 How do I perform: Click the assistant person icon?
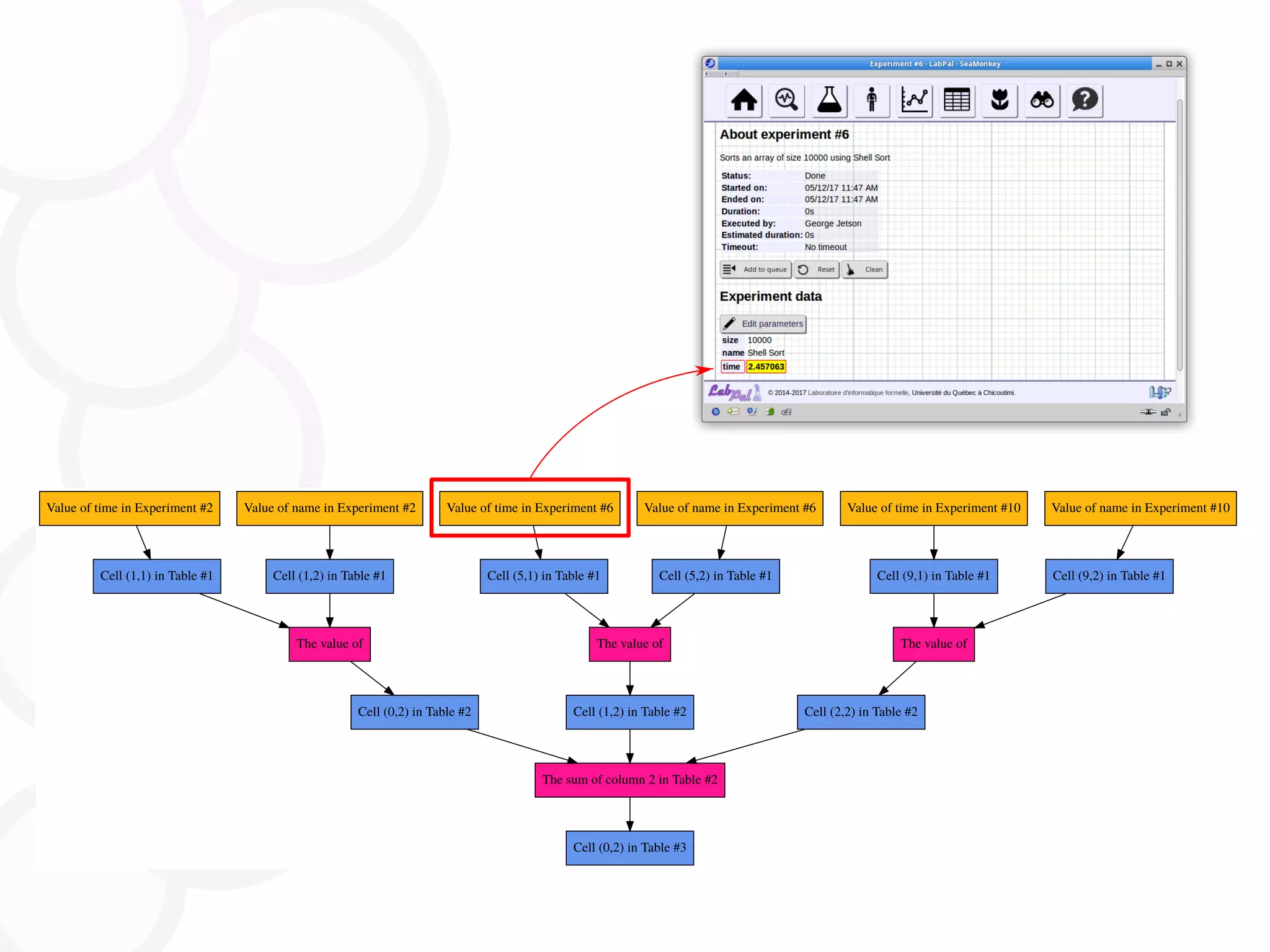(x=871, y=100)
